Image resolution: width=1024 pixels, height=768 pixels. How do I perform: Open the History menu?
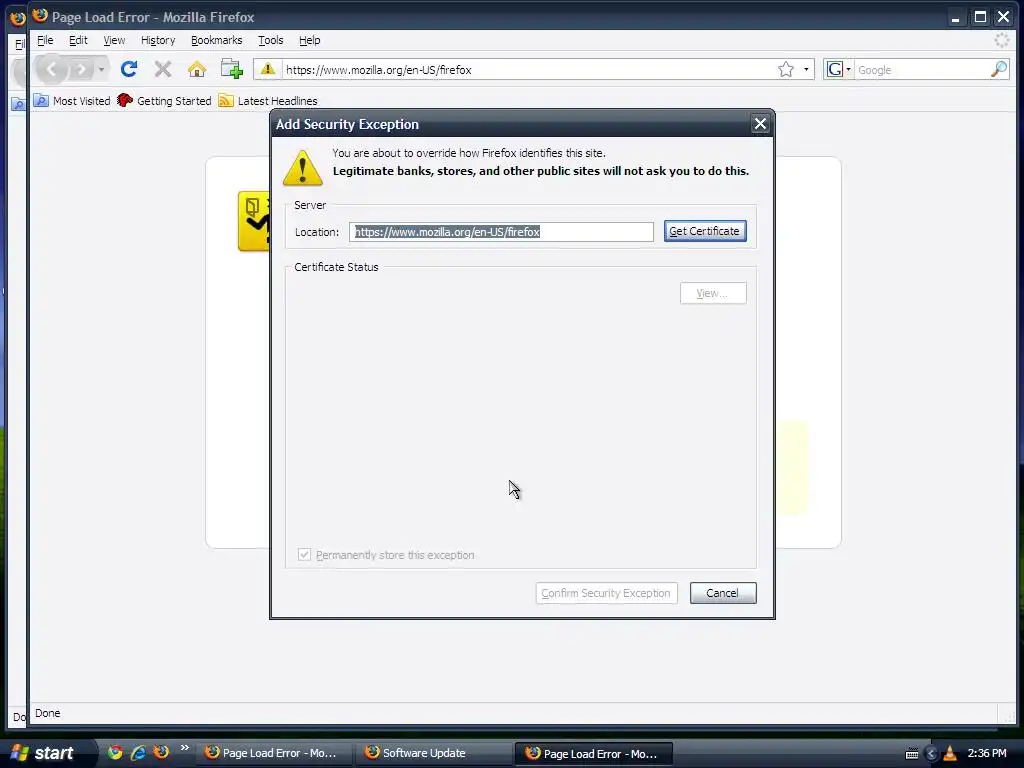pos(158,40)
